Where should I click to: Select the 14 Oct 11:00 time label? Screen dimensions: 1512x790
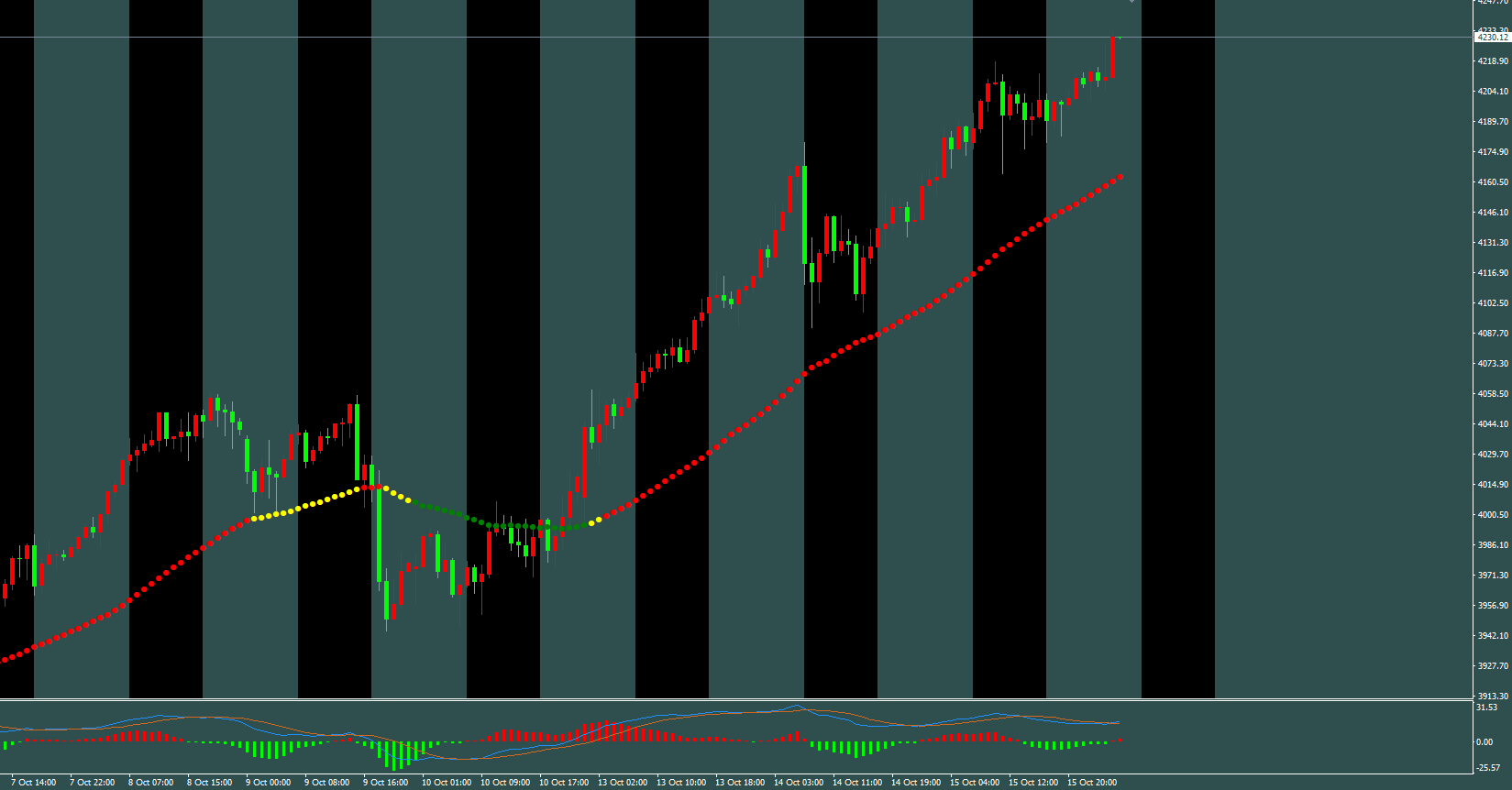click(x=856, y=783)
